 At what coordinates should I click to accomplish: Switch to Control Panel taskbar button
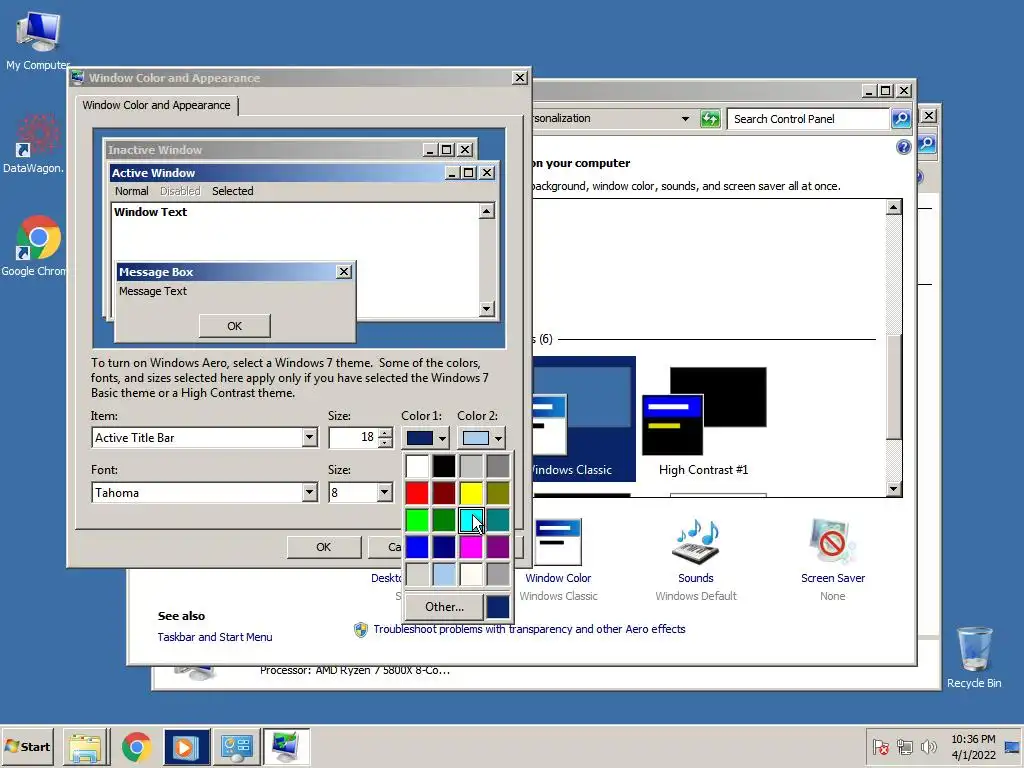[236, 748]
